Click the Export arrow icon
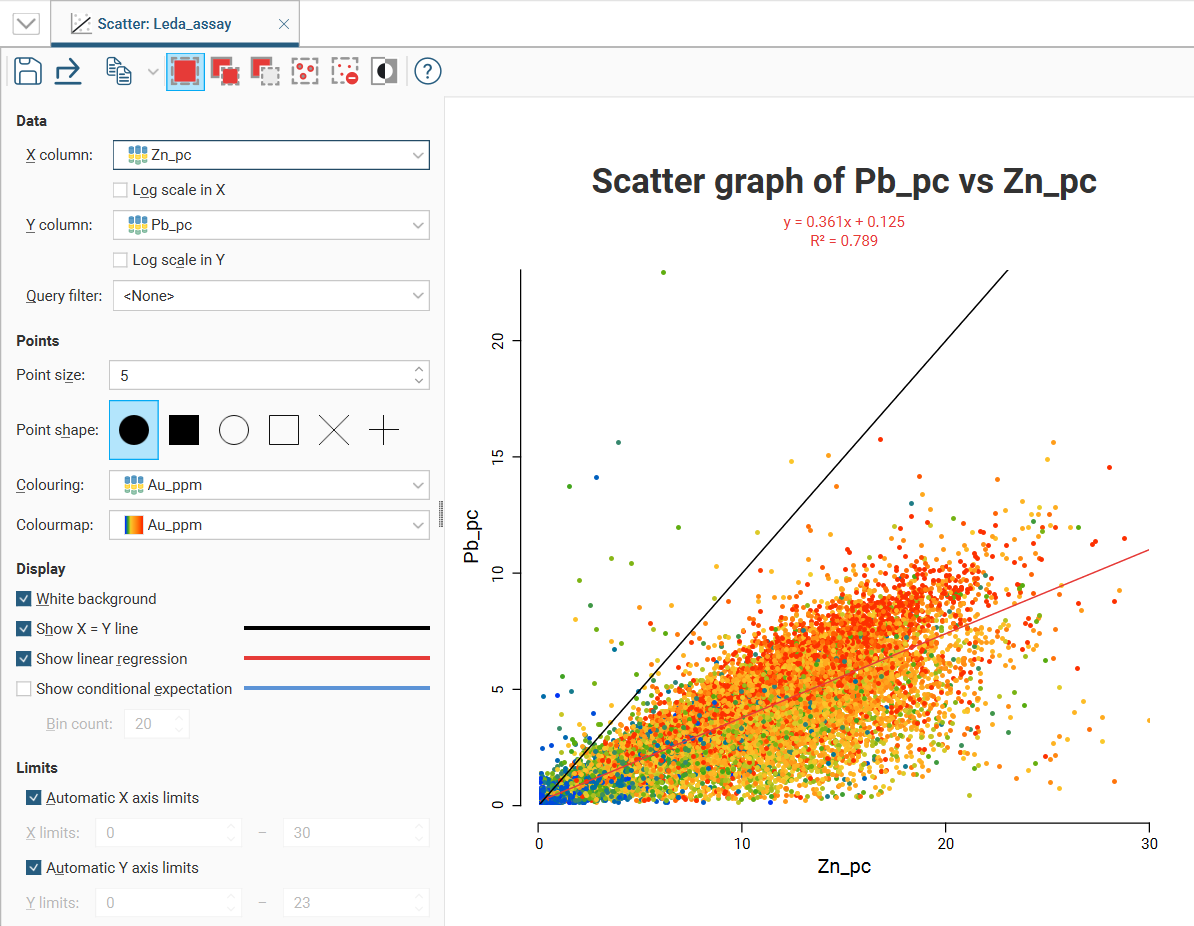The width and height of the screenshot is (1194, 926). coord(68,71)
